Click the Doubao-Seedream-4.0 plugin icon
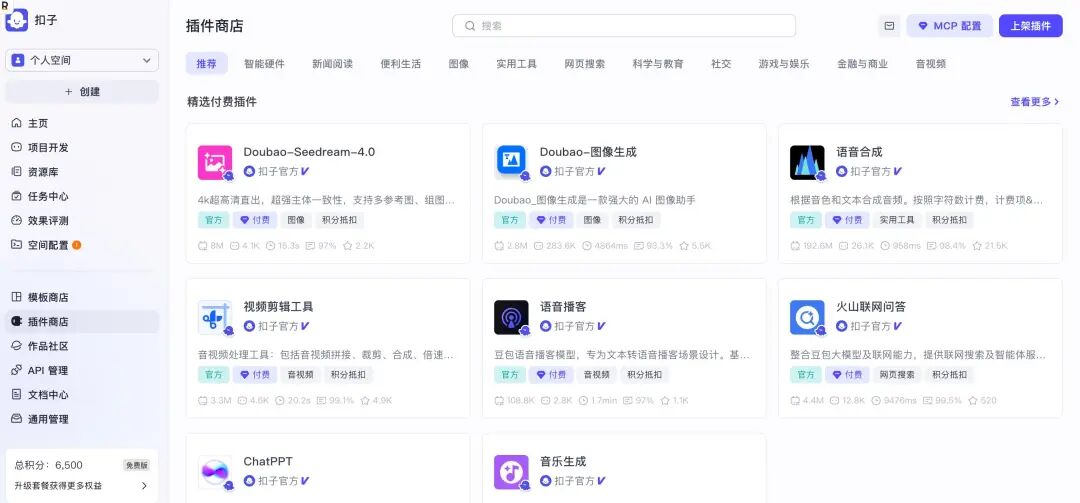Screen dimensions: 1080x503 (215, 163)
